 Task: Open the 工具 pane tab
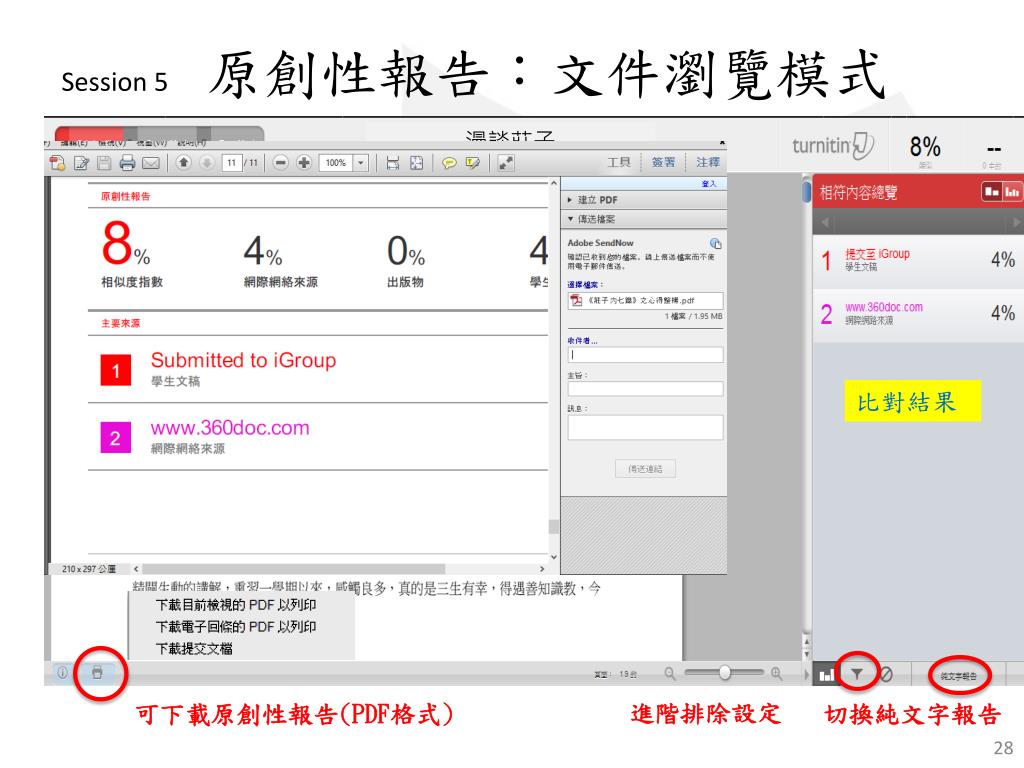[618, 162]
